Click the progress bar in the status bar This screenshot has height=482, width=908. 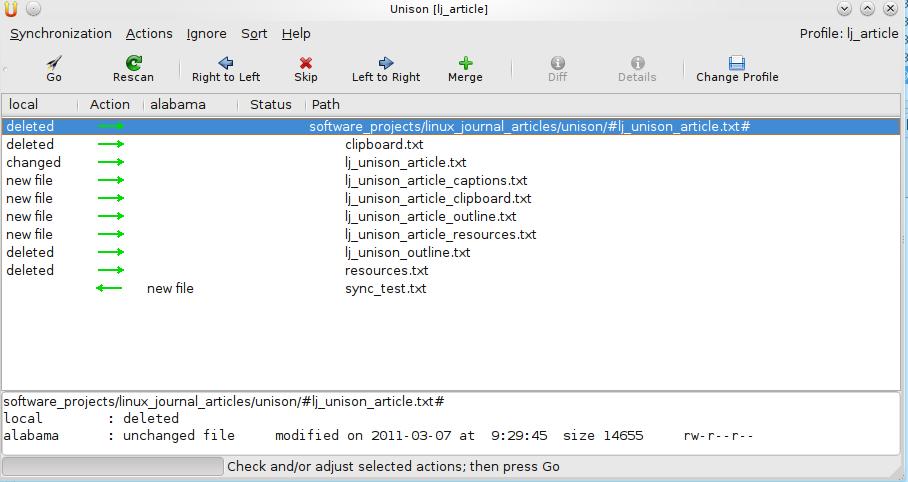click(112, 466)
